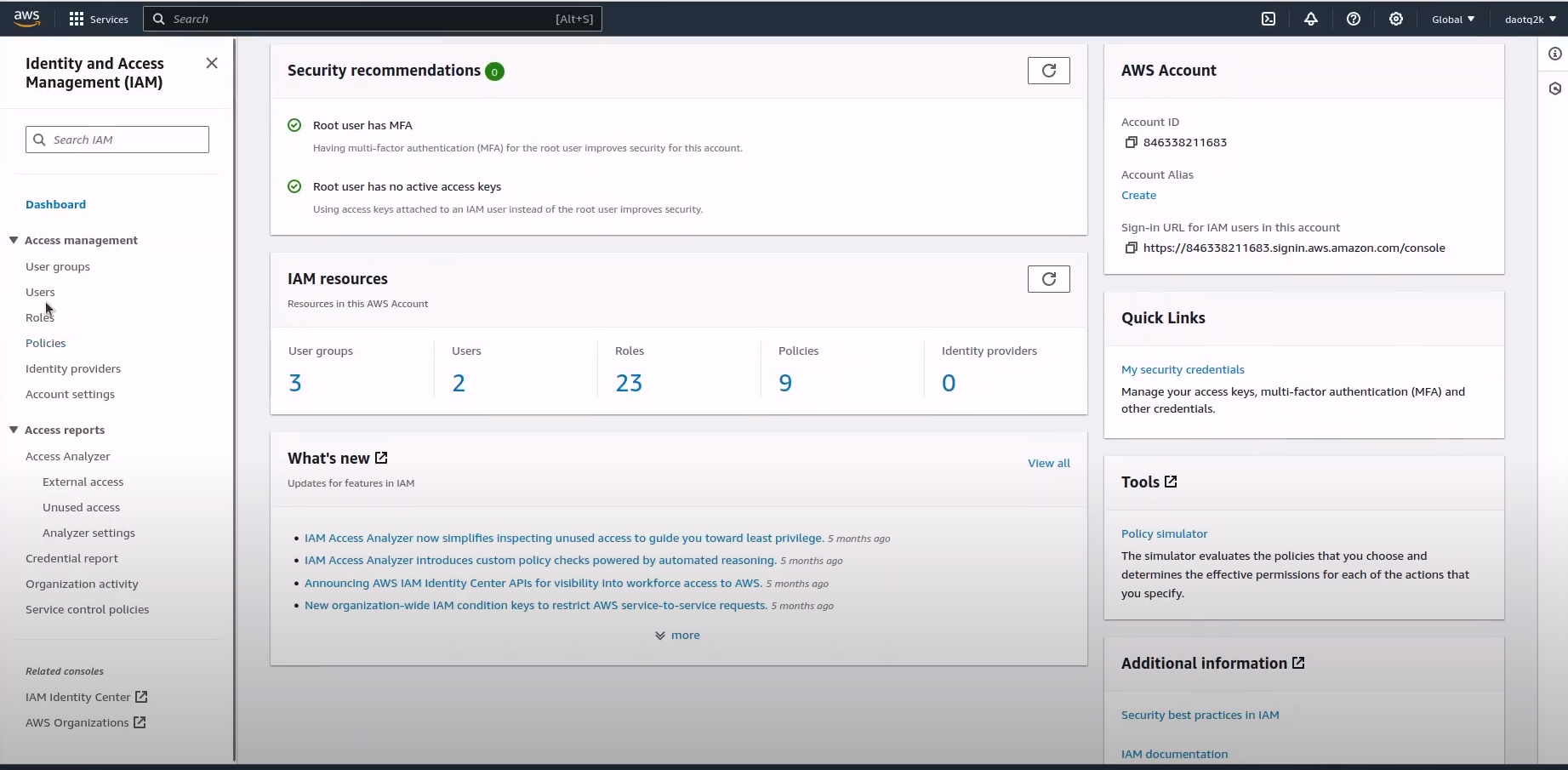This screenshot has width=1568, height=770.
Task: Go to Dashboard in sidebar
Action: tap(55, 204)
